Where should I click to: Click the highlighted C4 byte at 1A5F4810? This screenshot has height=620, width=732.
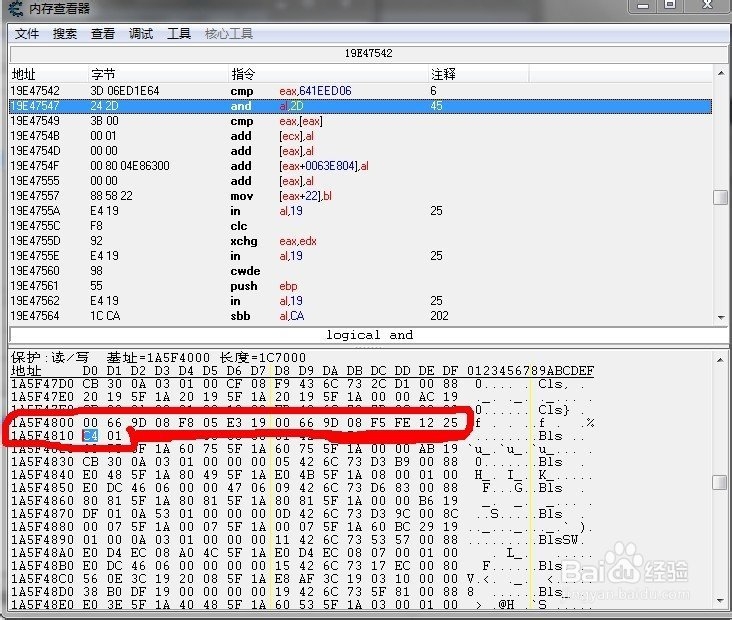[x=90, y=436]
